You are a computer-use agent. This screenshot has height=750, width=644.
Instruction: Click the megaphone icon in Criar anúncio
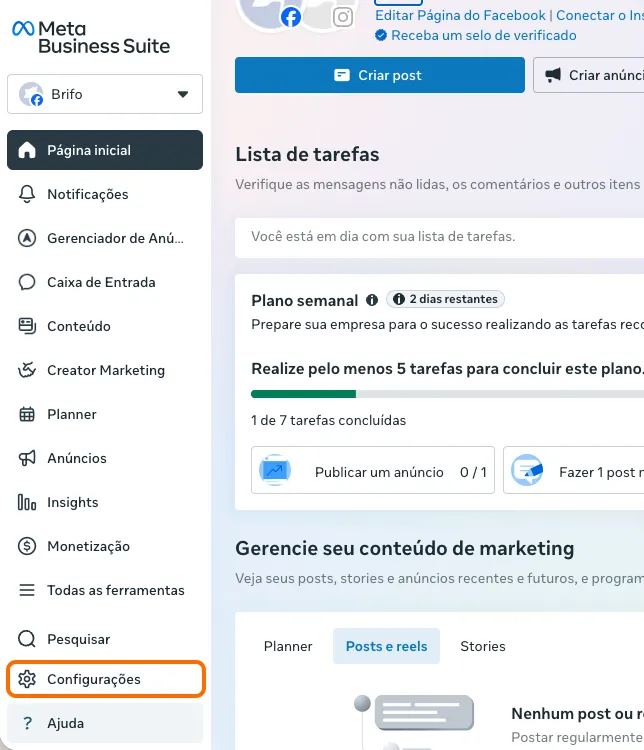(x=553, y=75)
